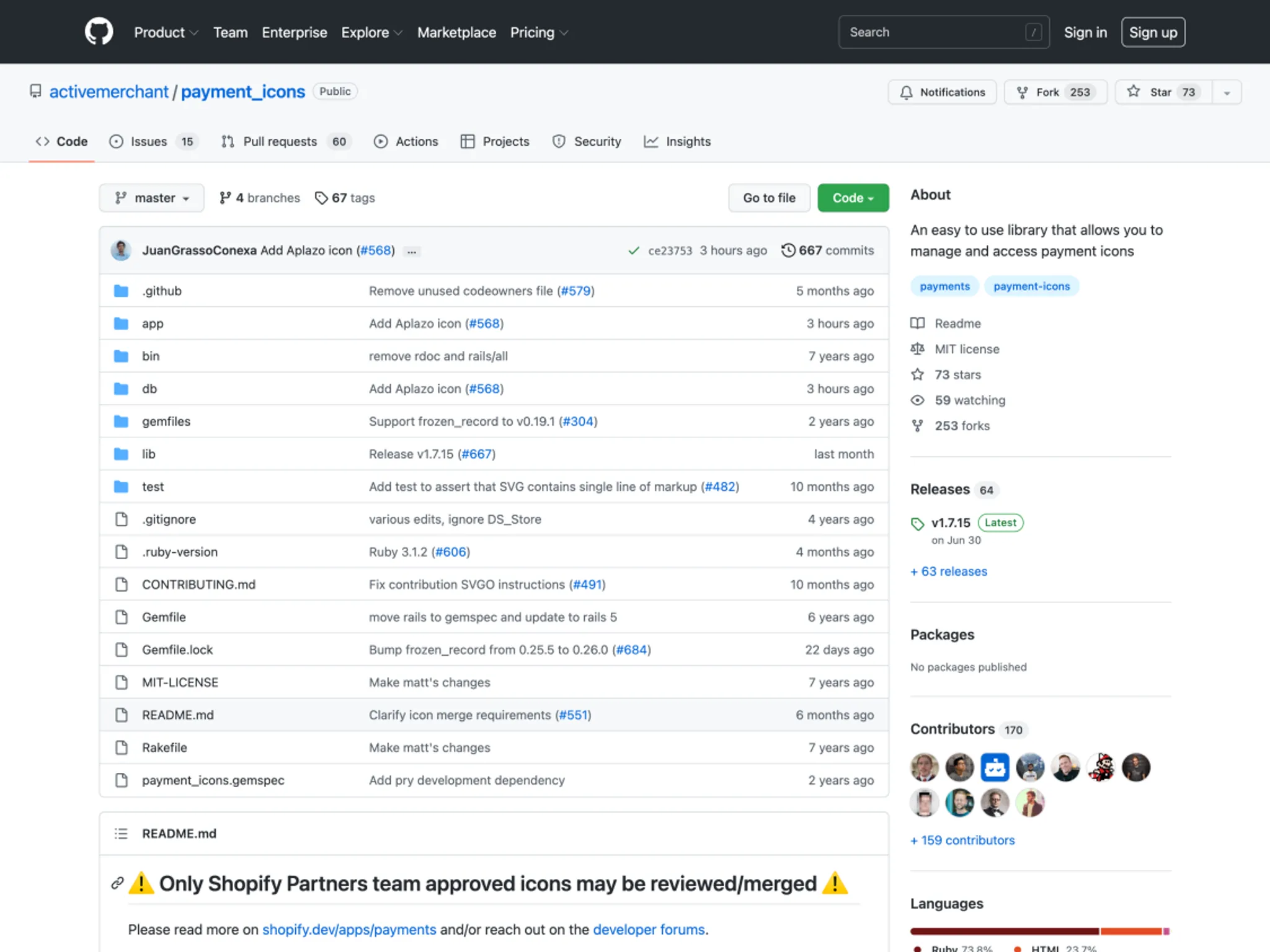Viewport: 1270px width, 952px height.
Task: Open the + 63 releases link
Action: pyautogui.click(x=948, y=571)
